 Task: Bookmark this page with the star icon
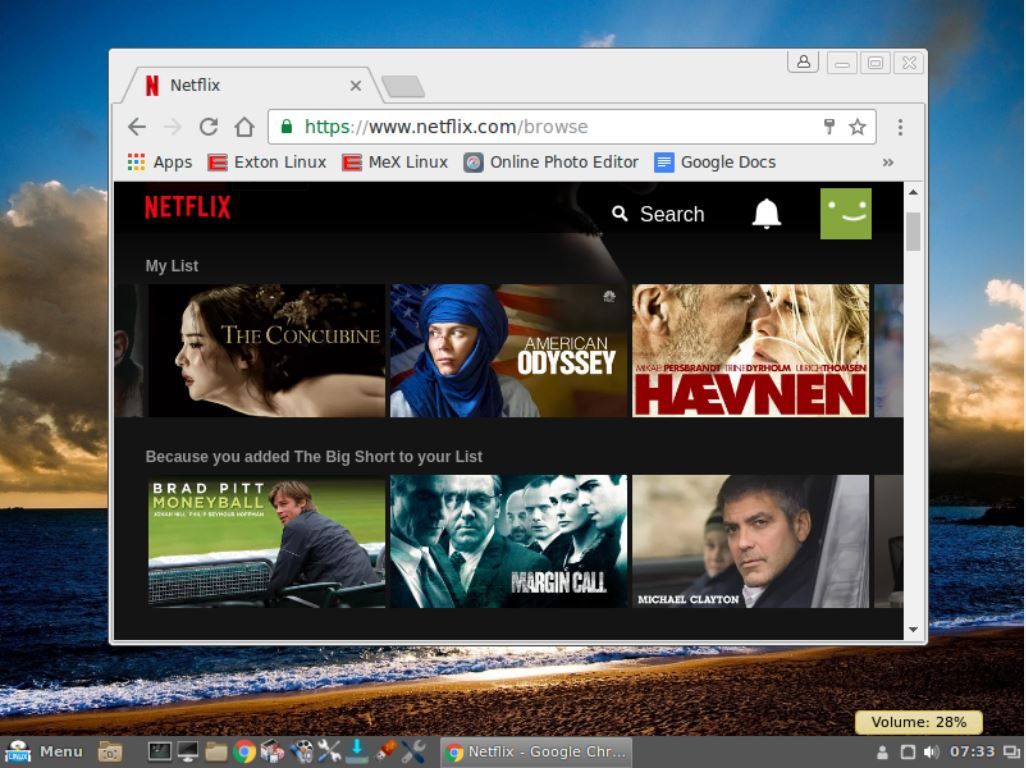click(857, 126)
